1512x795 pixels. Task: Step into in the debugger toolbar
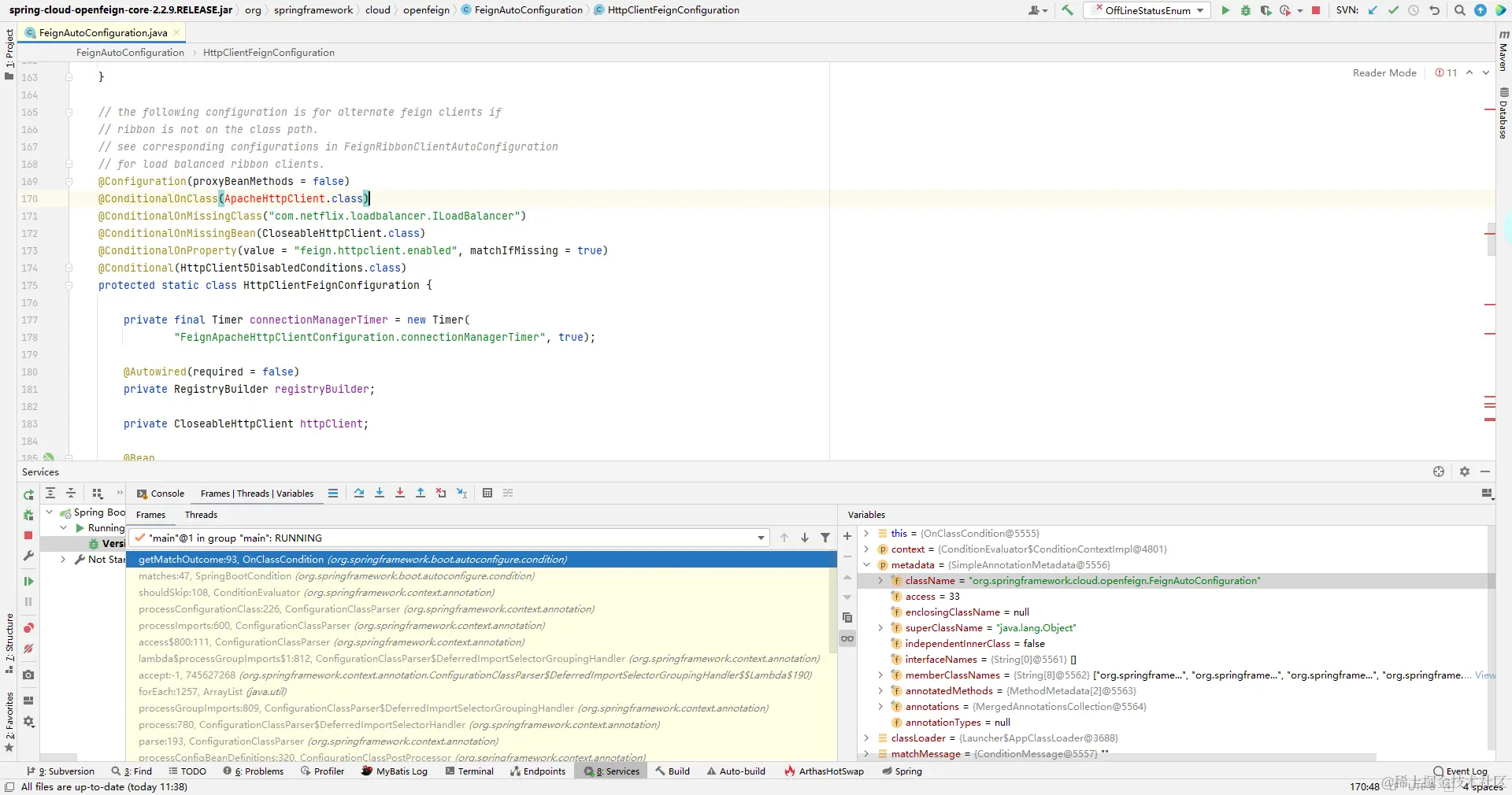pos(380,493)
